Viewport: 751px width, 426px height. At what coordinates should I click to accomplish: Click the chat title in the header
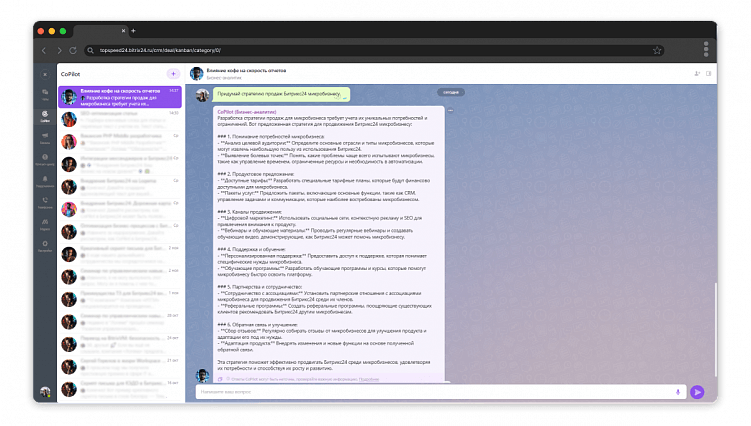click(x=246, y=70)
